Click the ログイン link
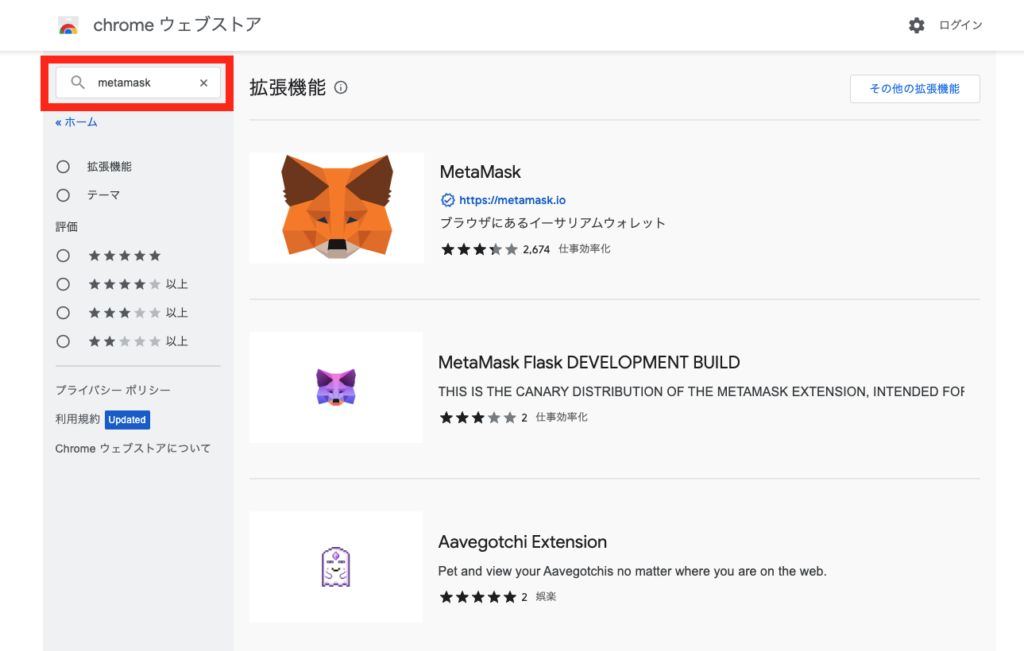Screen dimensions: 1024x651 (960, 25)
